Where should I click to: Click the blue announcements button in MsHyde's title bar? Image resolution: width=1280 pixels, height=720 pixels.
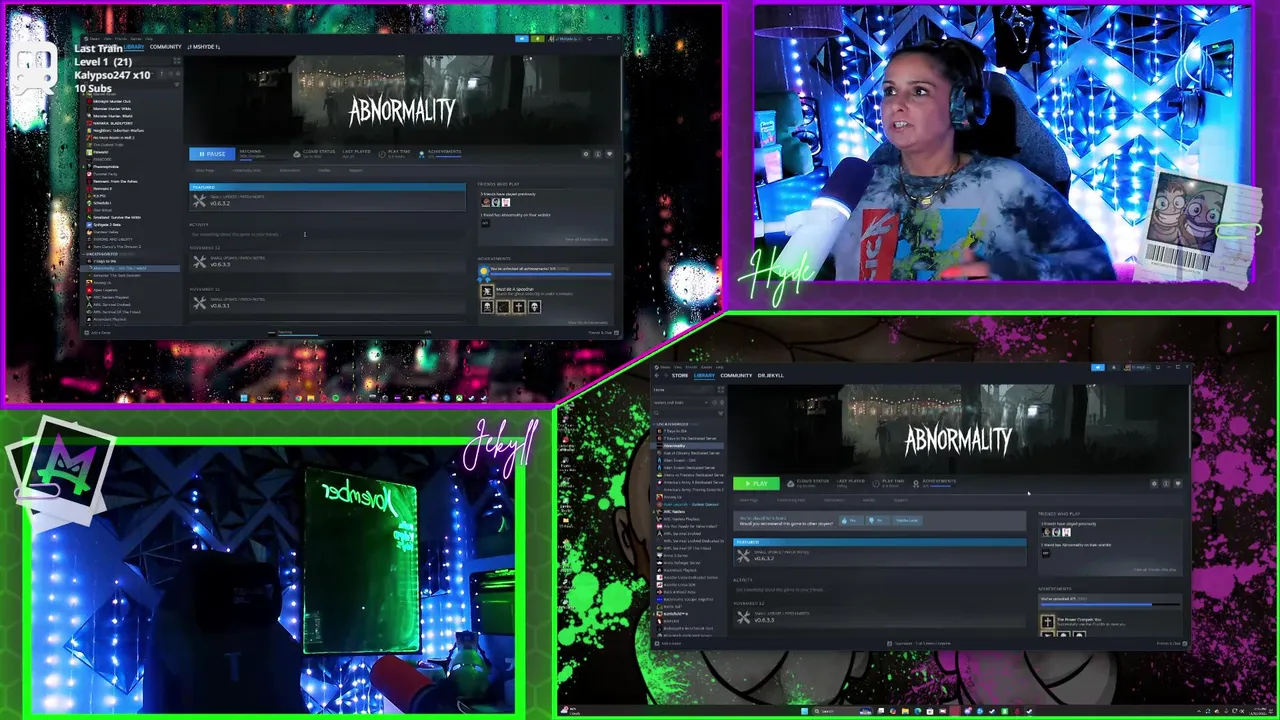coord(522,39)
